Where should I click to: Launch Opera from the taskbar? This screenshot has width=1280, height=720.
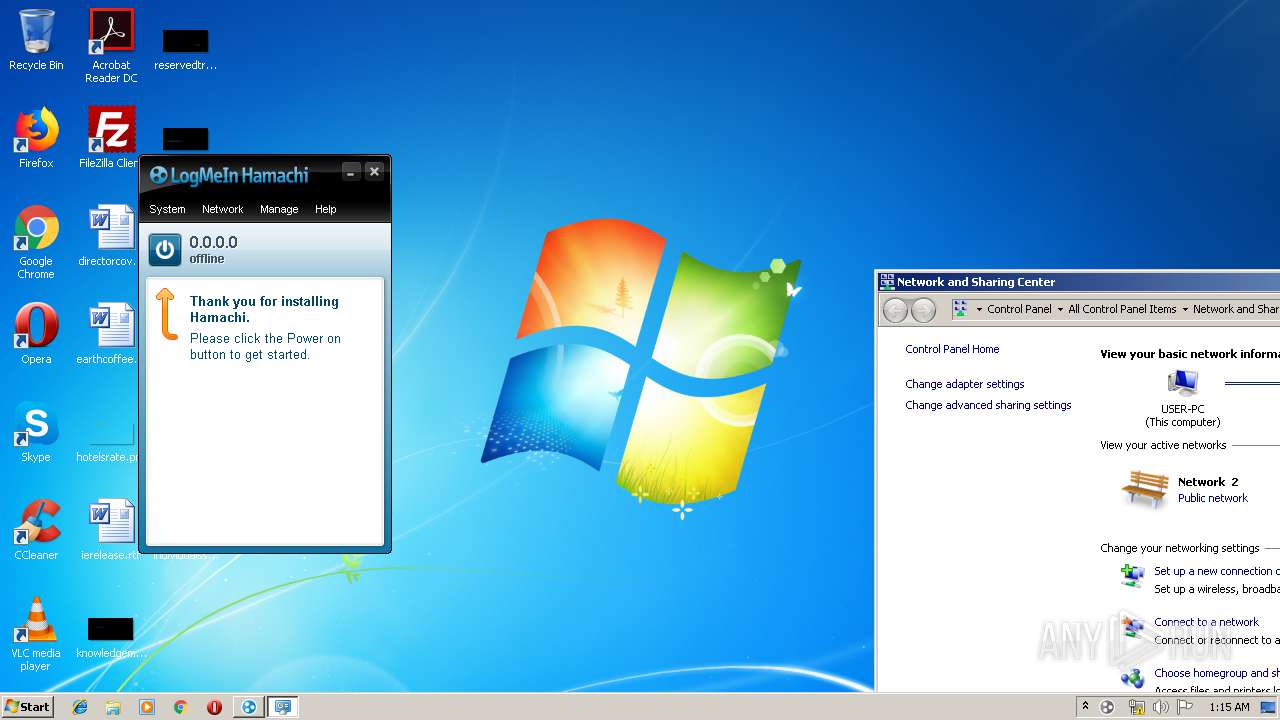[214, 707]
